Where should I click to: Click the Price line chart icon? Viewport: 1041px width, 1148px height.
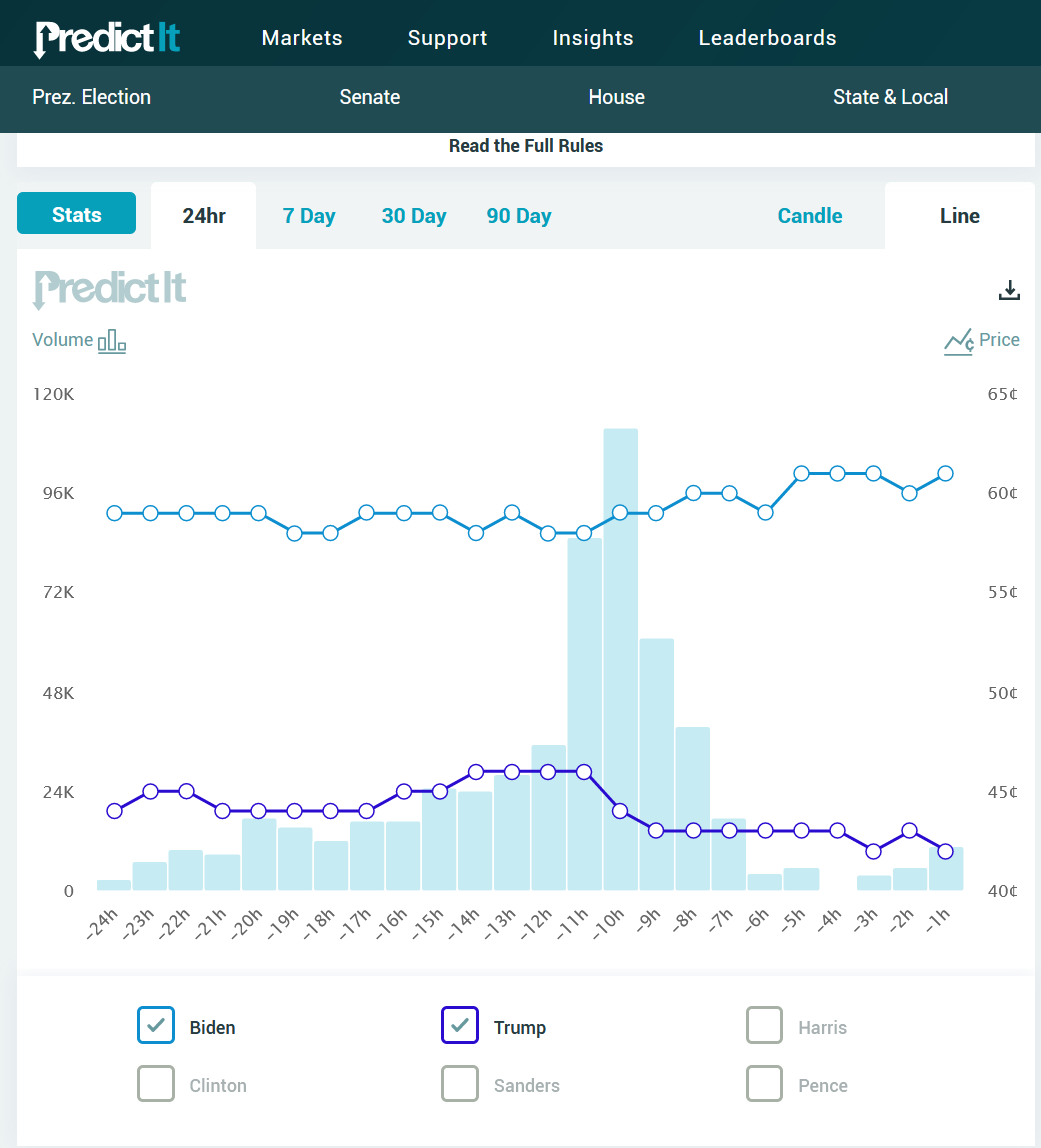(x=958, y=341)
